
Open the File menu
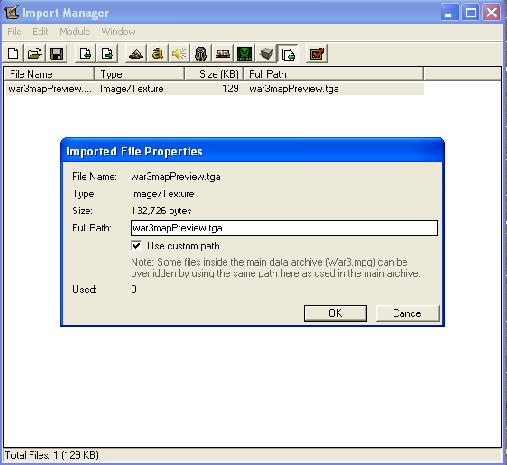coord(14,32)
